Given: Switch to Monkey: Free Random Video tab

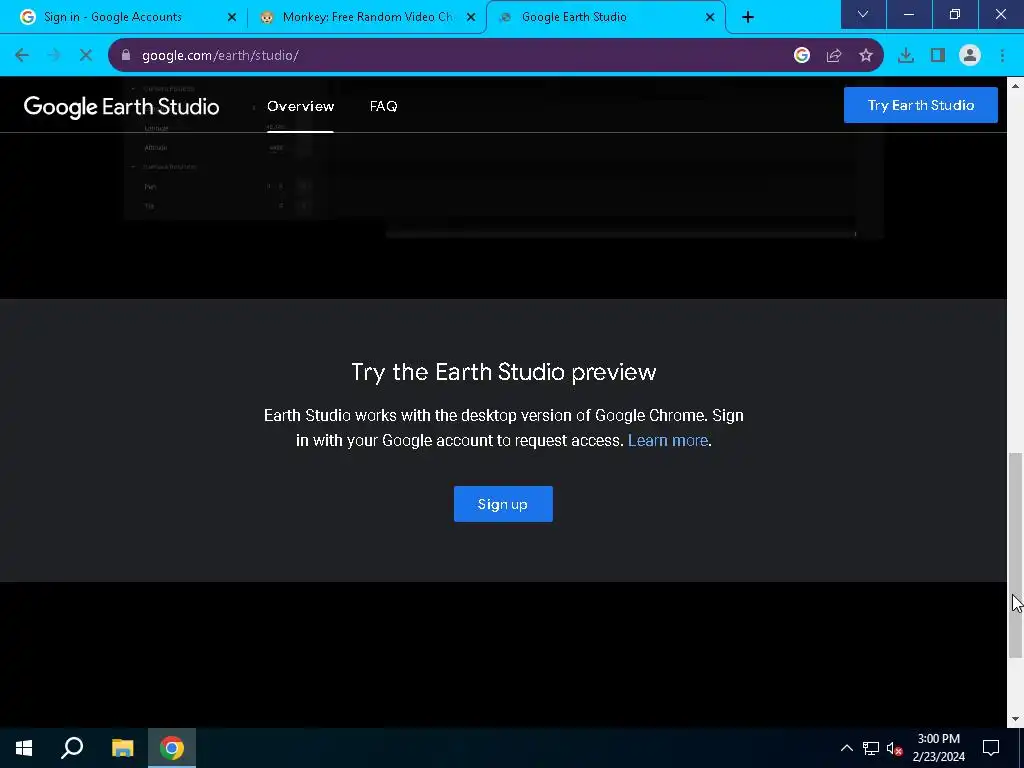Looking at the screenshot, I should coord(368,17).
